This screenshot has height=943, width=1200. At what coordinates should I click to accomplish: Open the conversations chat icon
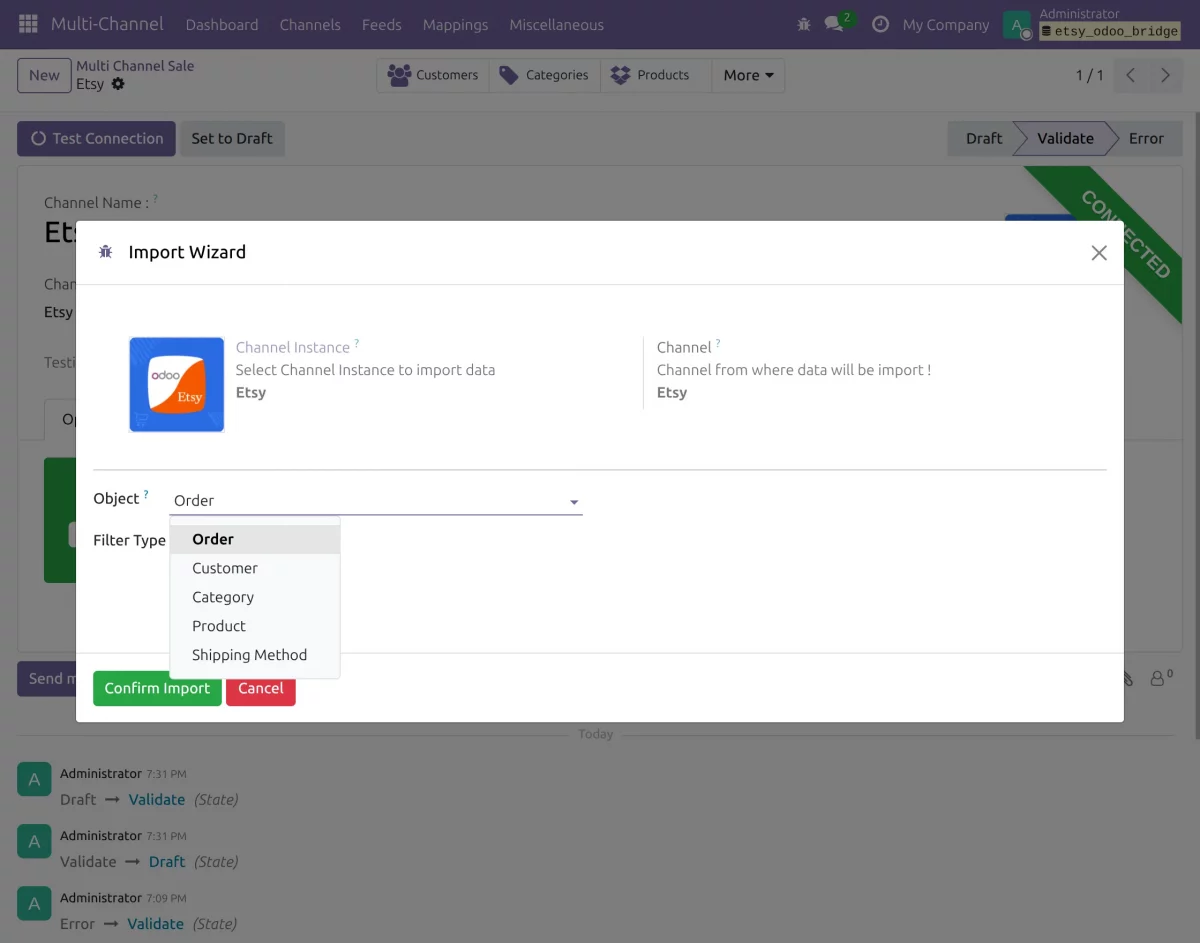click(x=834, y=24)
